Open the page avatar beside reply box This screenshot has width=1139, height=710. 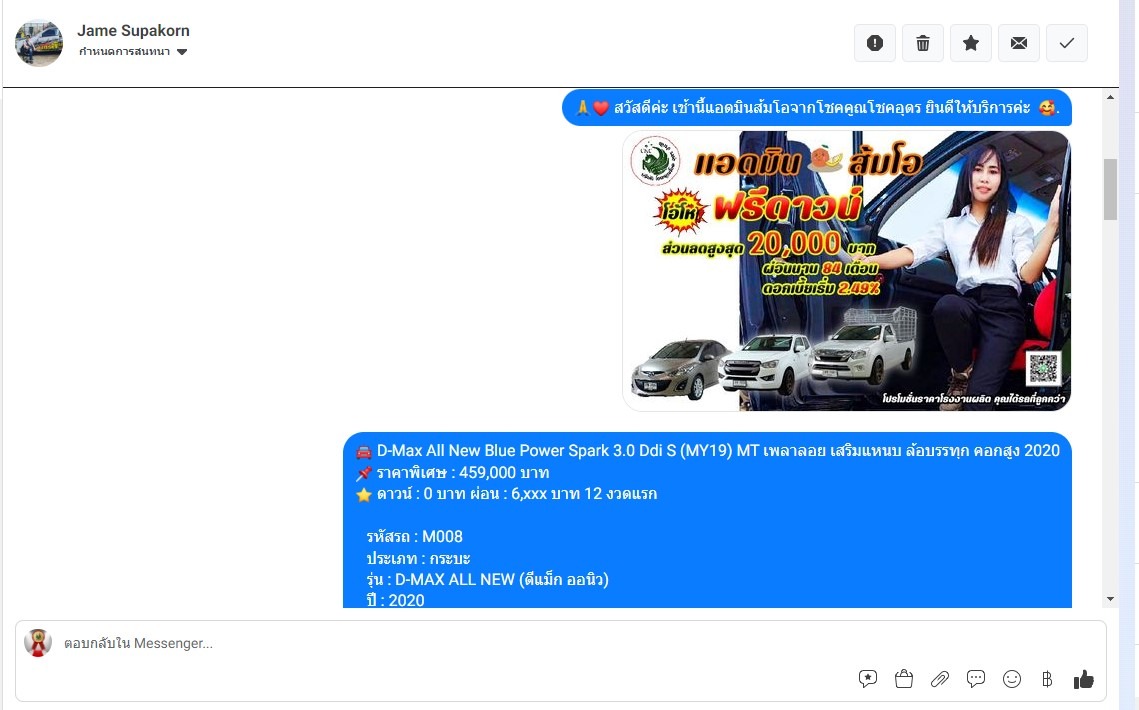coord(38,643)
